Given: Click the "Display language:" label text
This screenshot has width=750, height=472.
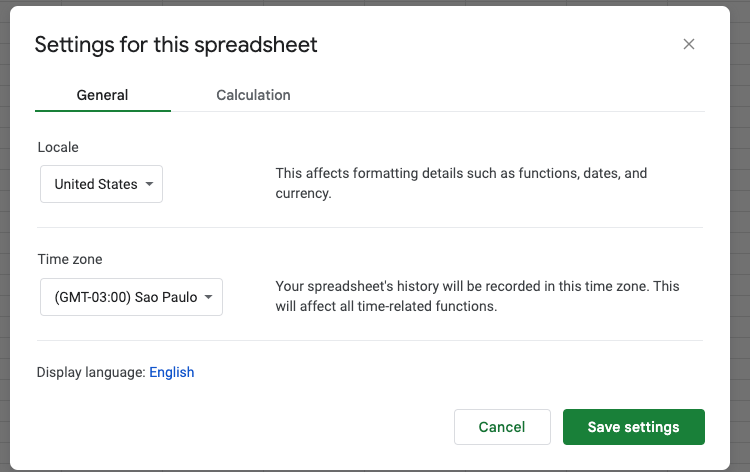Looking at the screenshot, I should click(91, 372).
